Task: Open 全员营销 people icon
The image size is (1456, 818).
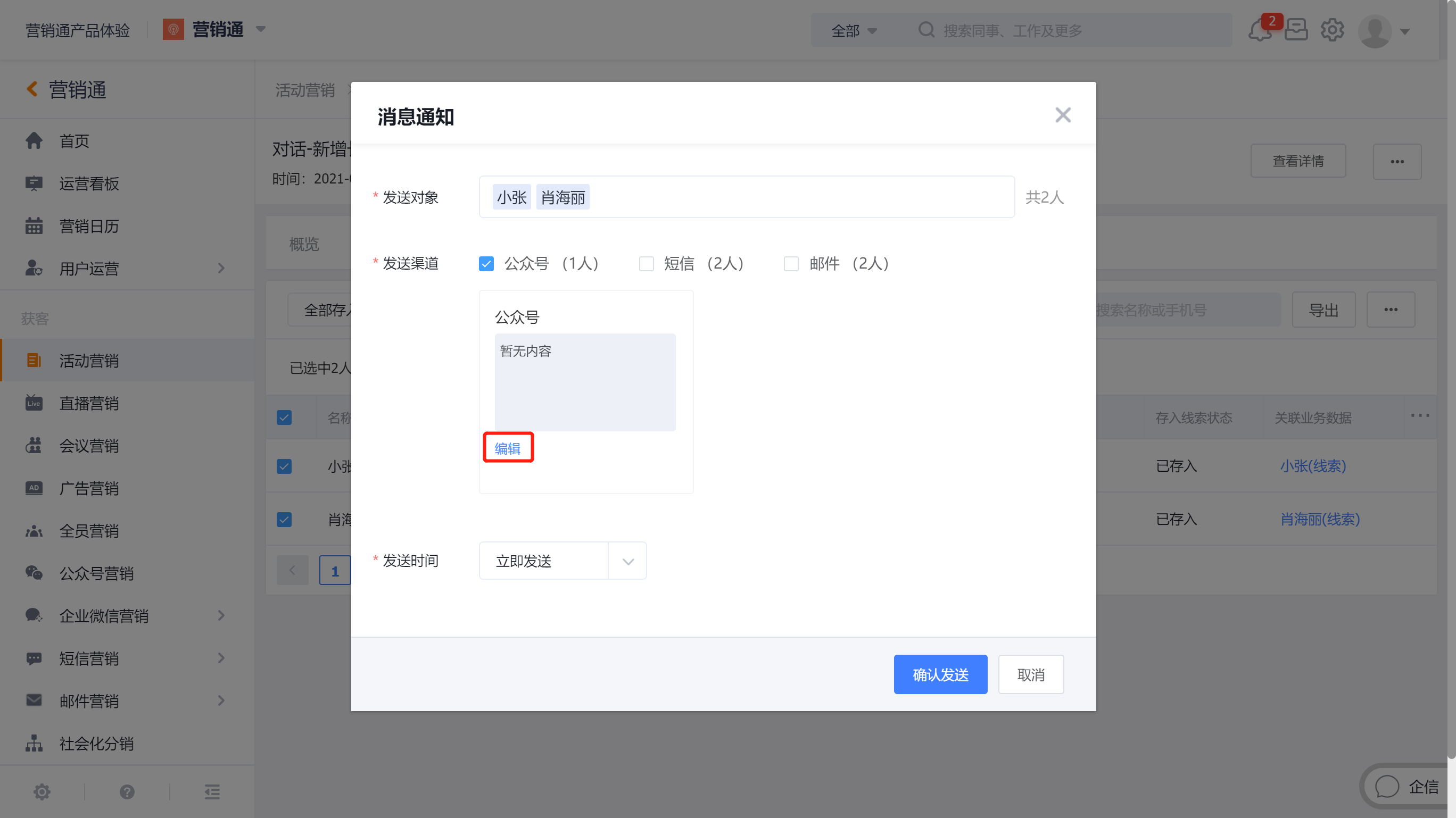Action: pyautogui.click(x=34, y=531)
